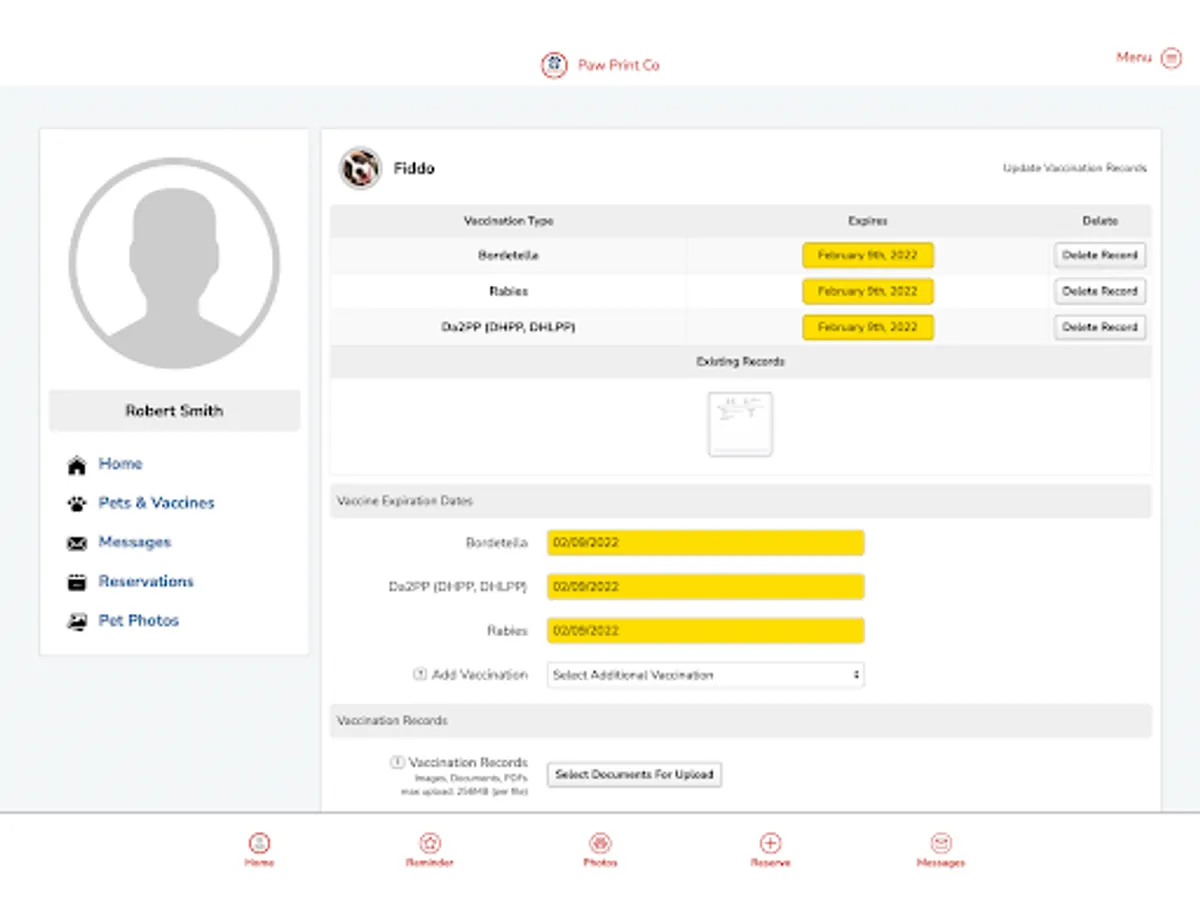Open Messages envelope icon in bottom bar
This screenshot has height=900, width=1200.
941,843
